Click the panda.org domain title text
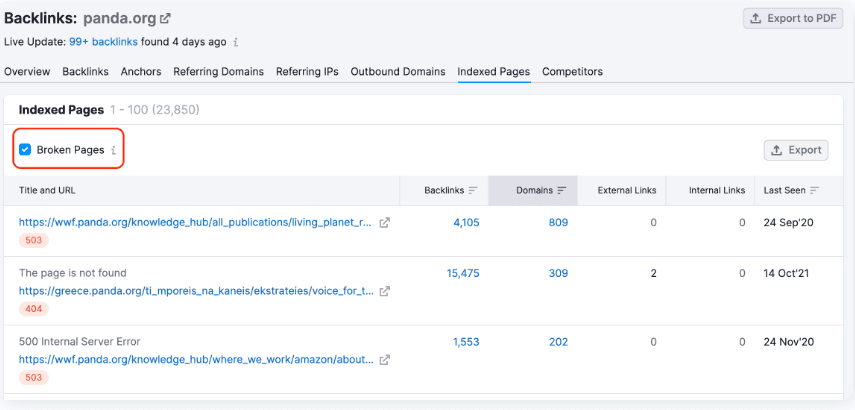 [119, 19]
